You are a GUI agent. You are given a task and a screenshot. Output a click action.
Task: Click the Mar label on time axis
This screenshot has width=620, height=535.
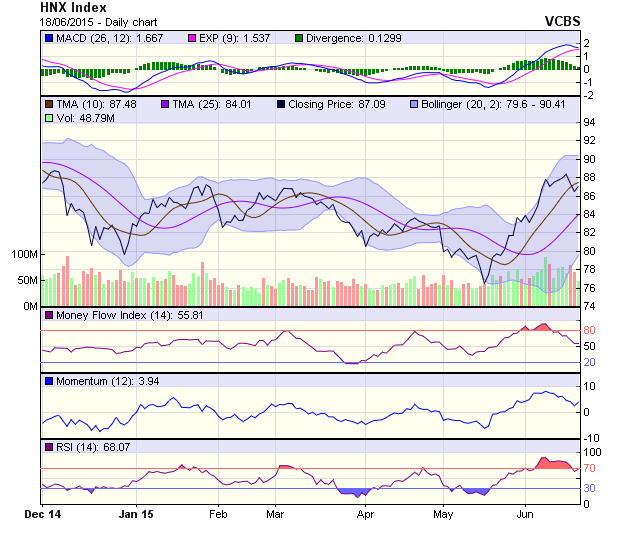click(x=276, y=516)
